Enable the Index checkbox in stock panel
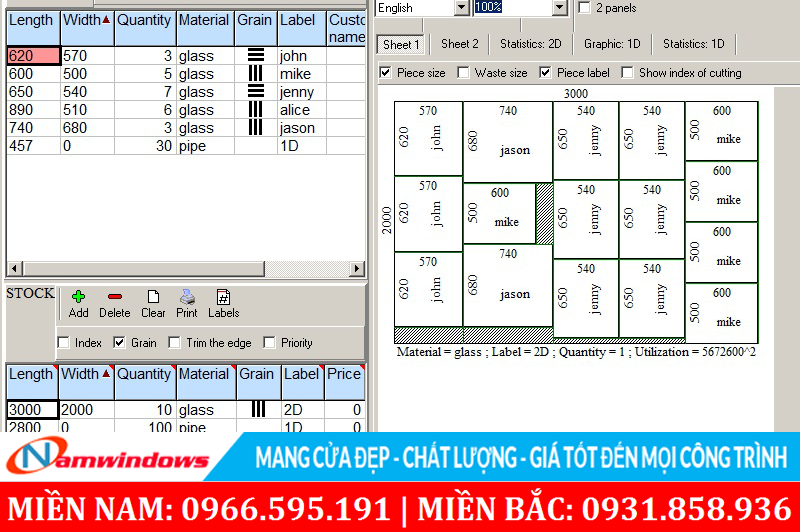This screenshot has height=532, width=800. [63, 343]
